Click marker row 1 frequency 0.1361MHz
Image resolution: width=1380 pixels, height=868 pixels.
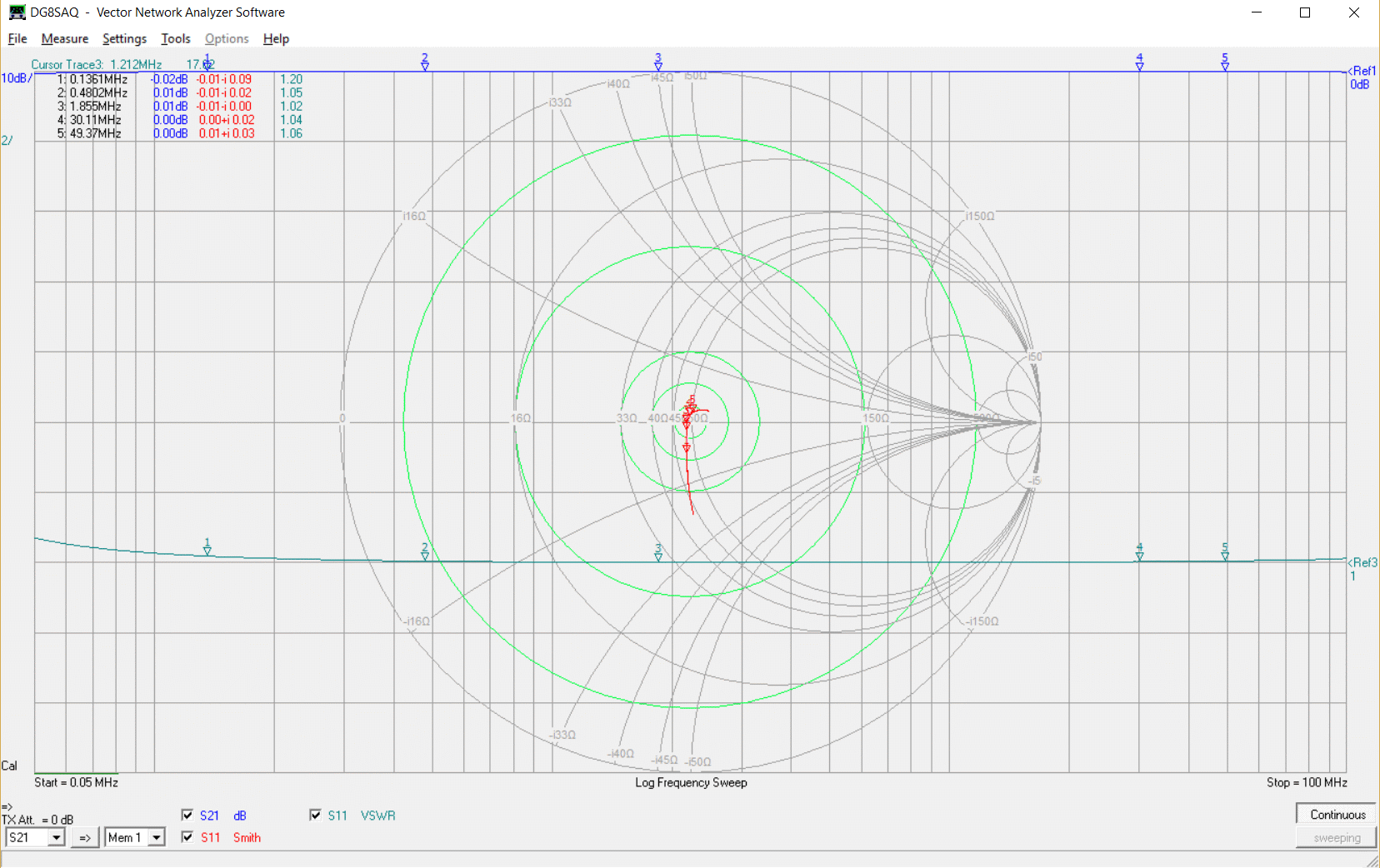click(x=98, y=79)
